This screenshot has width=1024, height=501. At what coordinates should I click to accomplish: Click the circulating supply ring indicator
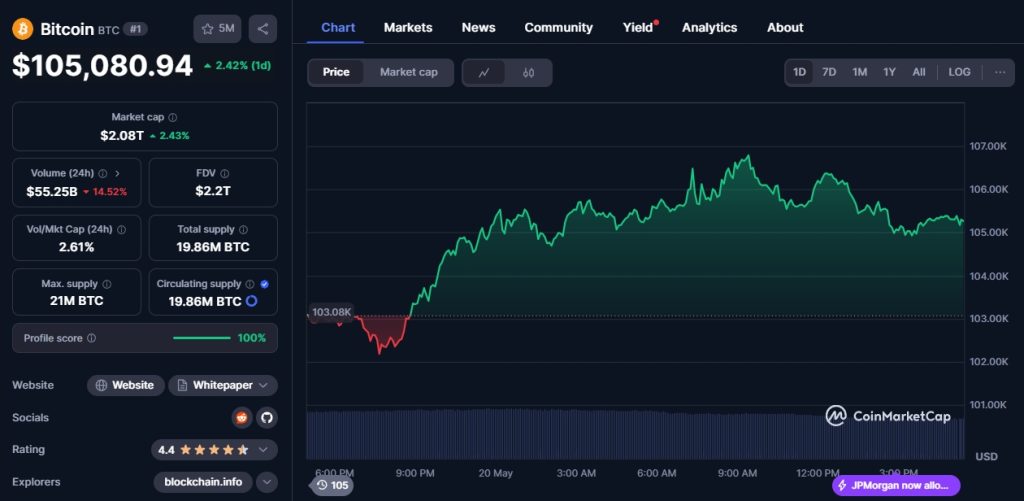pos(251,301)
